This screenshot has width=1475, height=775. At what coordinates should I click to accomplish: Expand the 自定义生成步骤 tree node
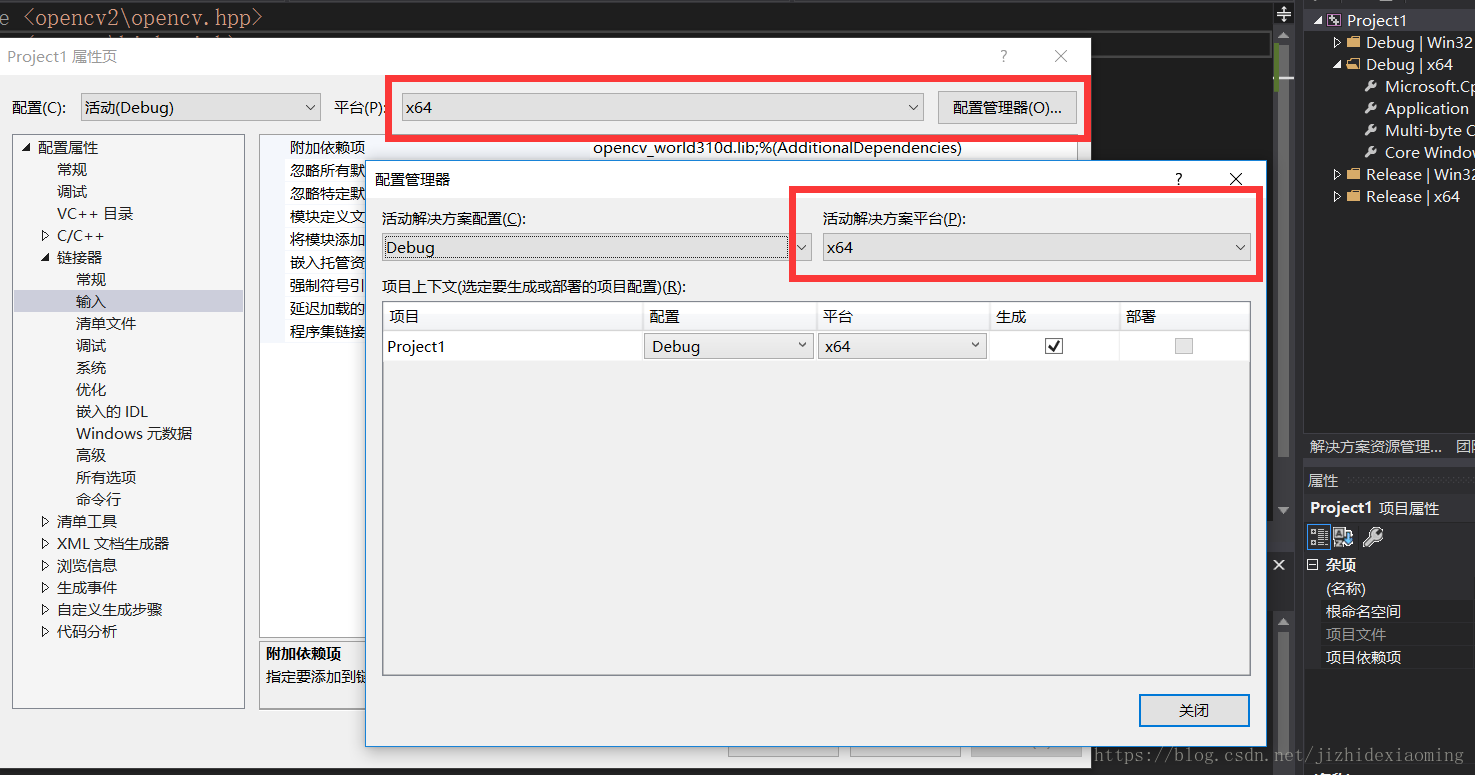45,610
